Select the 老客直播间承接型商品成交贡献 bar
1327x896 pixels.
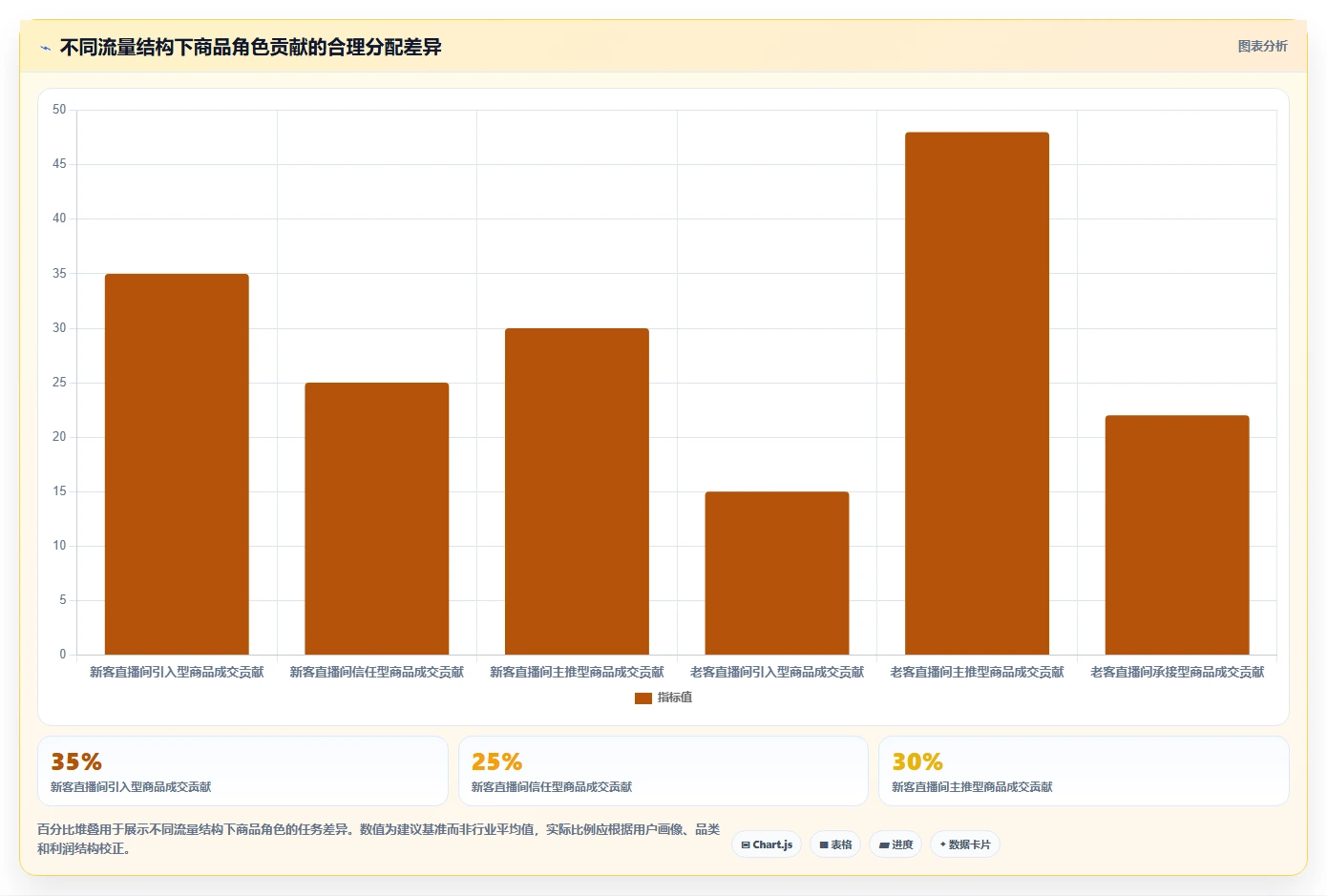pyautogui.click(x=1177, y=534)
